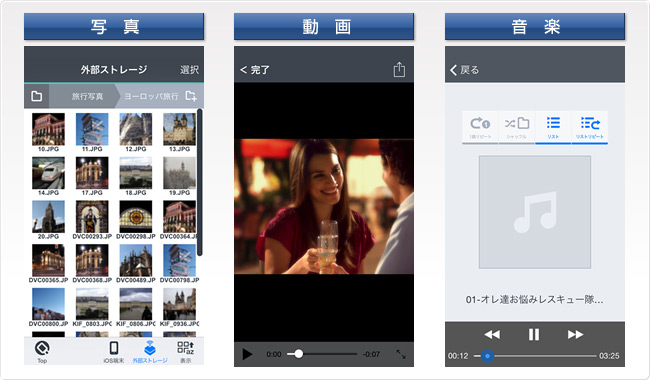Play the video with play button
Screen dimensions: 650x380
click(x=247, y=354)
